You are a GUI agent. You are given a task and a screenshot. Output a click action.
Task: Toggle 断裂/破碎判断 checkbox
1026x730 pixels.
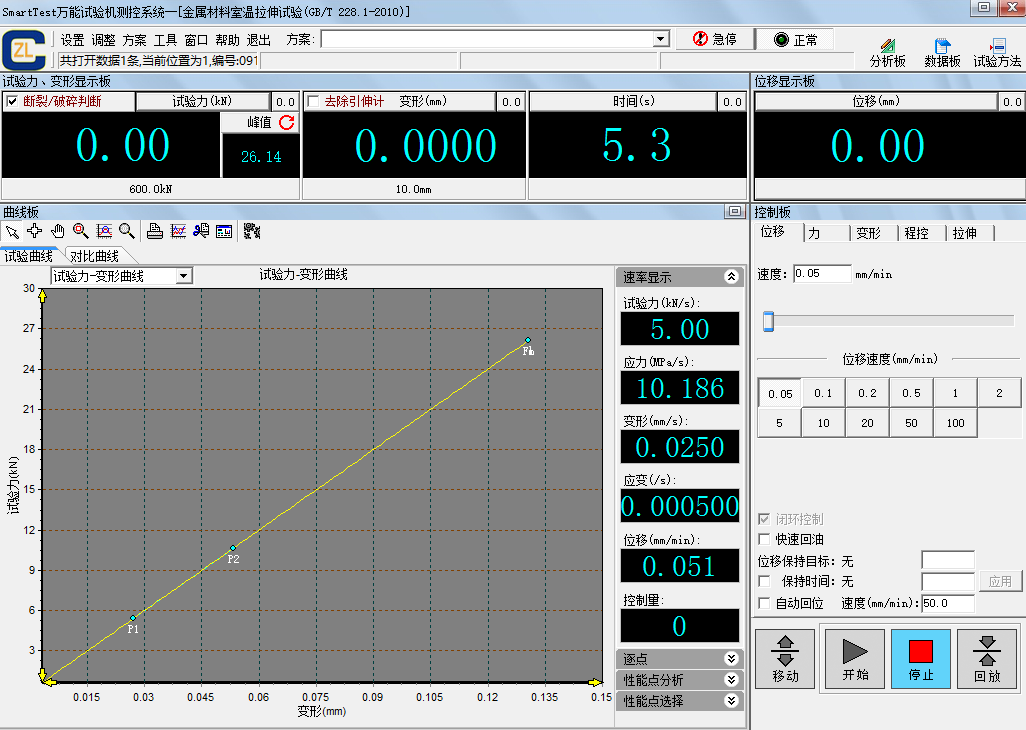coord(12,101)
